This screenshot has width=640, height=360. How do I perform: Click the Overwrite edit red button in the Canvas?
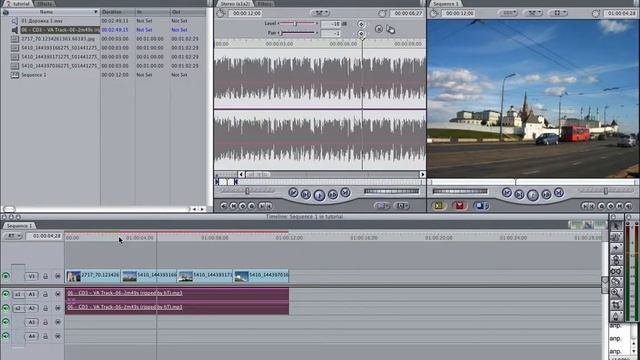click(459, 206)
